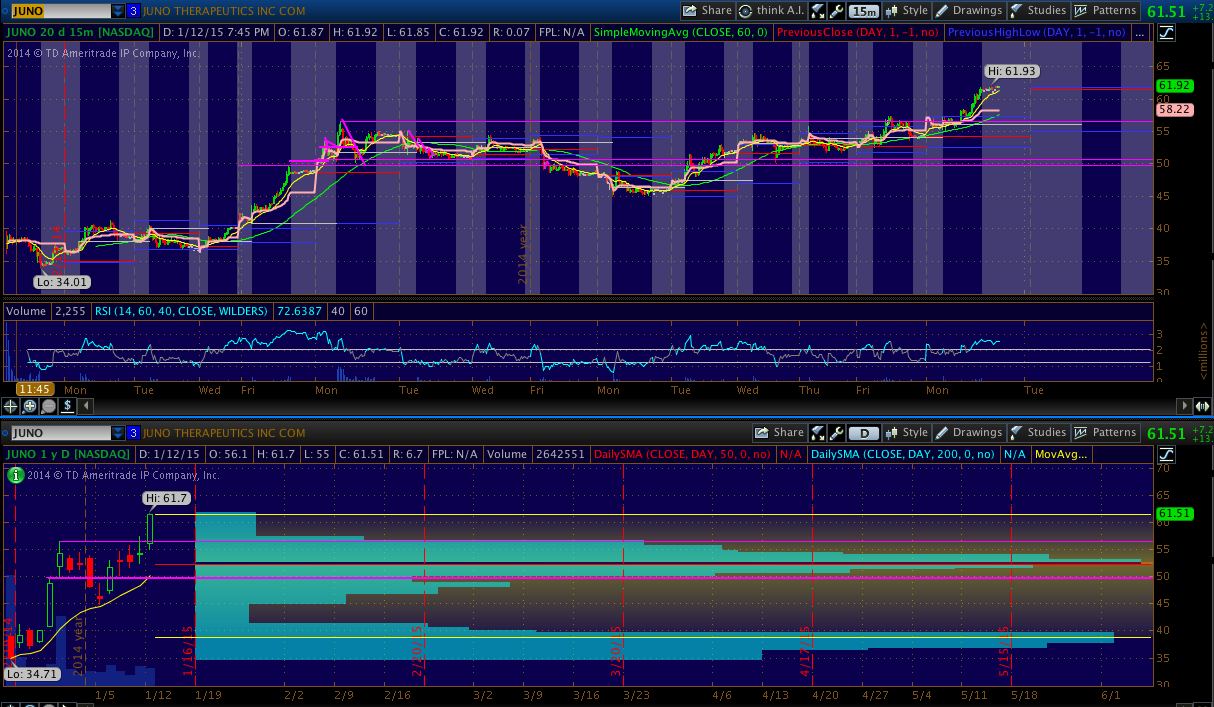Click the crosshair pan tool icon
The width and height of the screenshot is (1214, 707).
(x=11, y=406)
